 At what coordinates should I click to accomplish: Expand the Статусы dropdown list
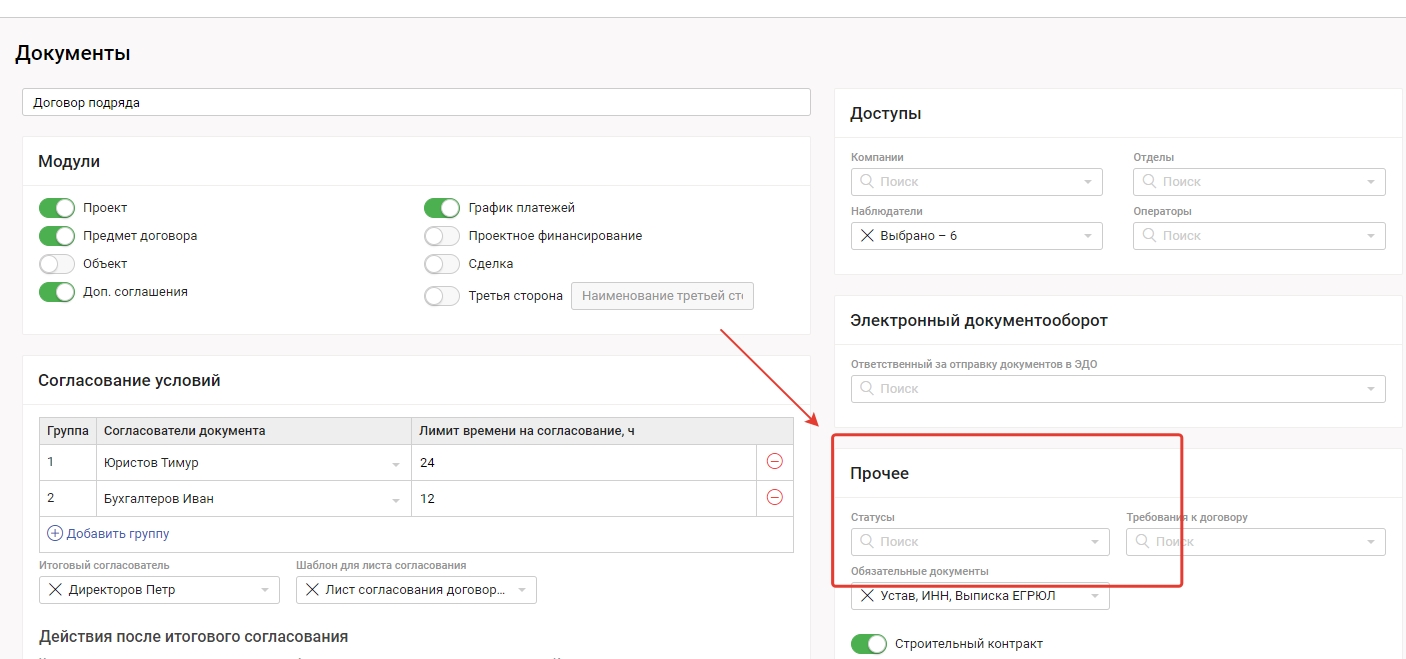pyautogui.click(x=1094, y=542)
